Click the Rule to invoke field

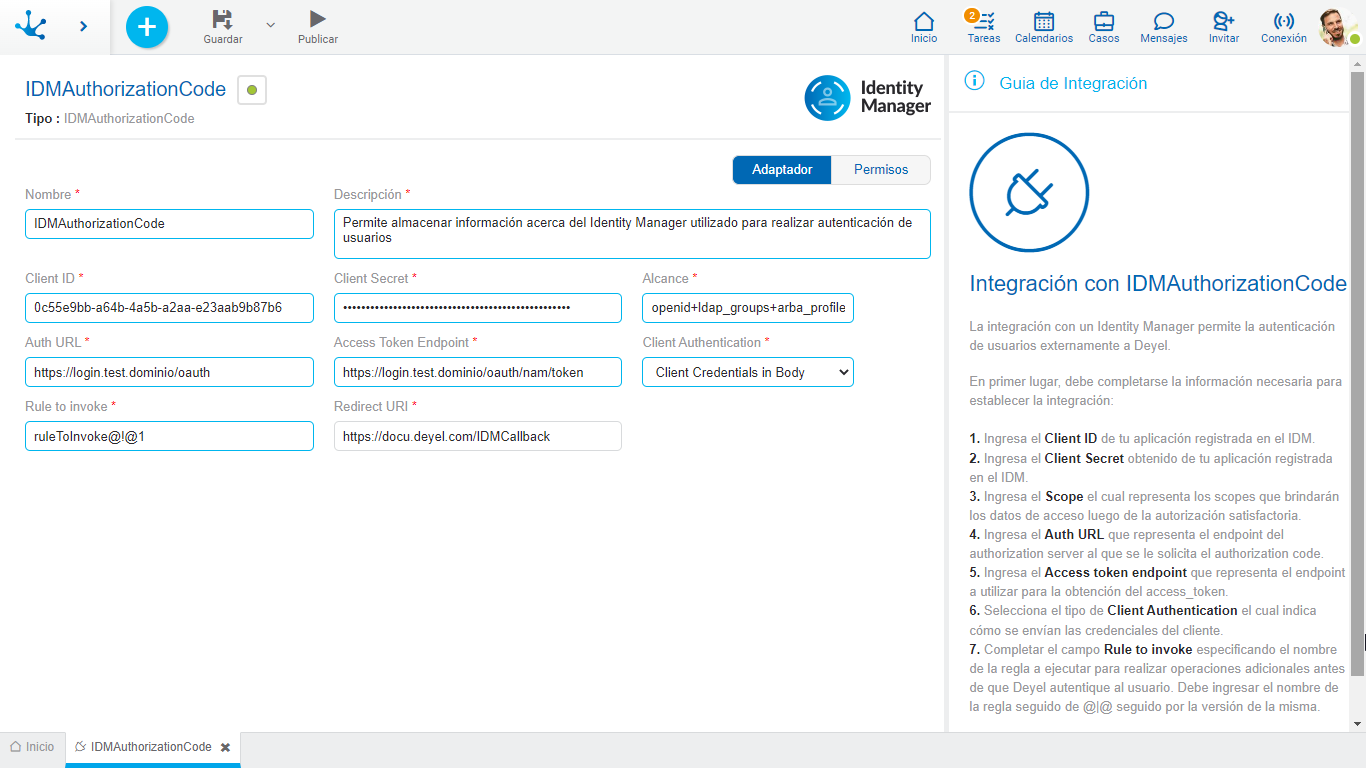(170, 436)
